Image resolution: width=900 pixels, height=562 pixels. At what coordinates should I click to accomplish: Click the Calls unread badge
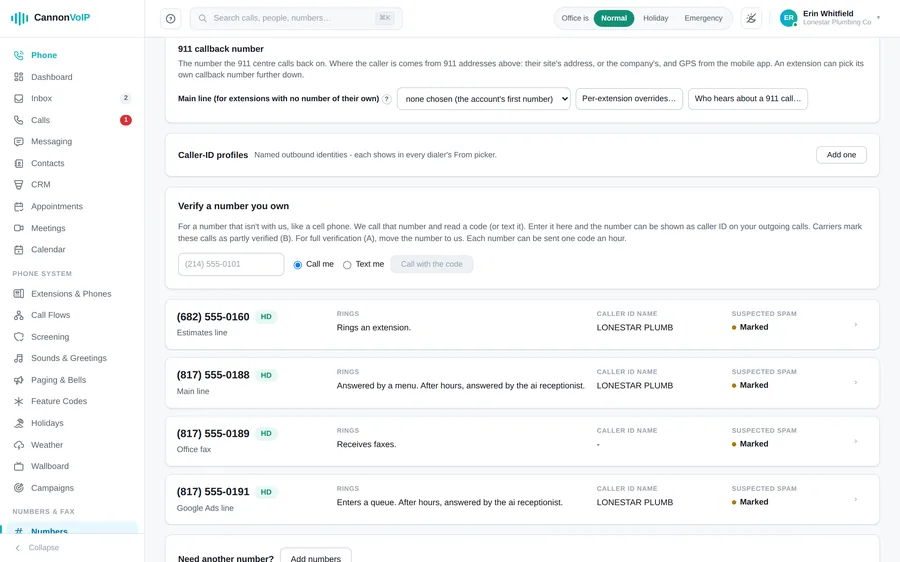coord(126,120)
